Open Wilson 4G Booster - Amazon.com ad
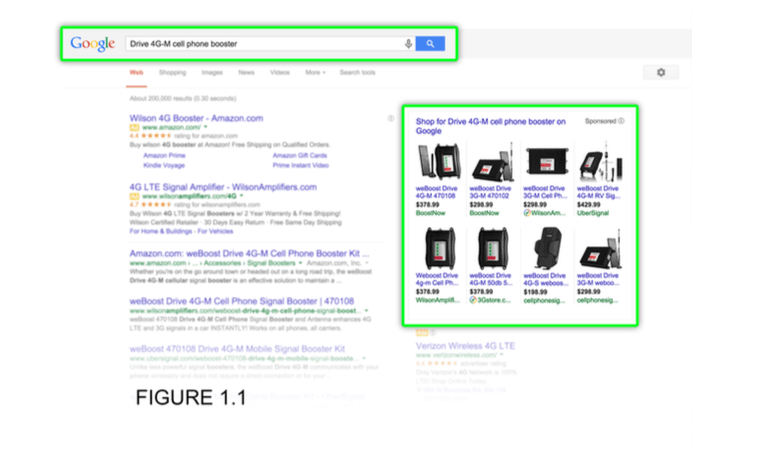781x460 pixels. (x=196, y=118)
